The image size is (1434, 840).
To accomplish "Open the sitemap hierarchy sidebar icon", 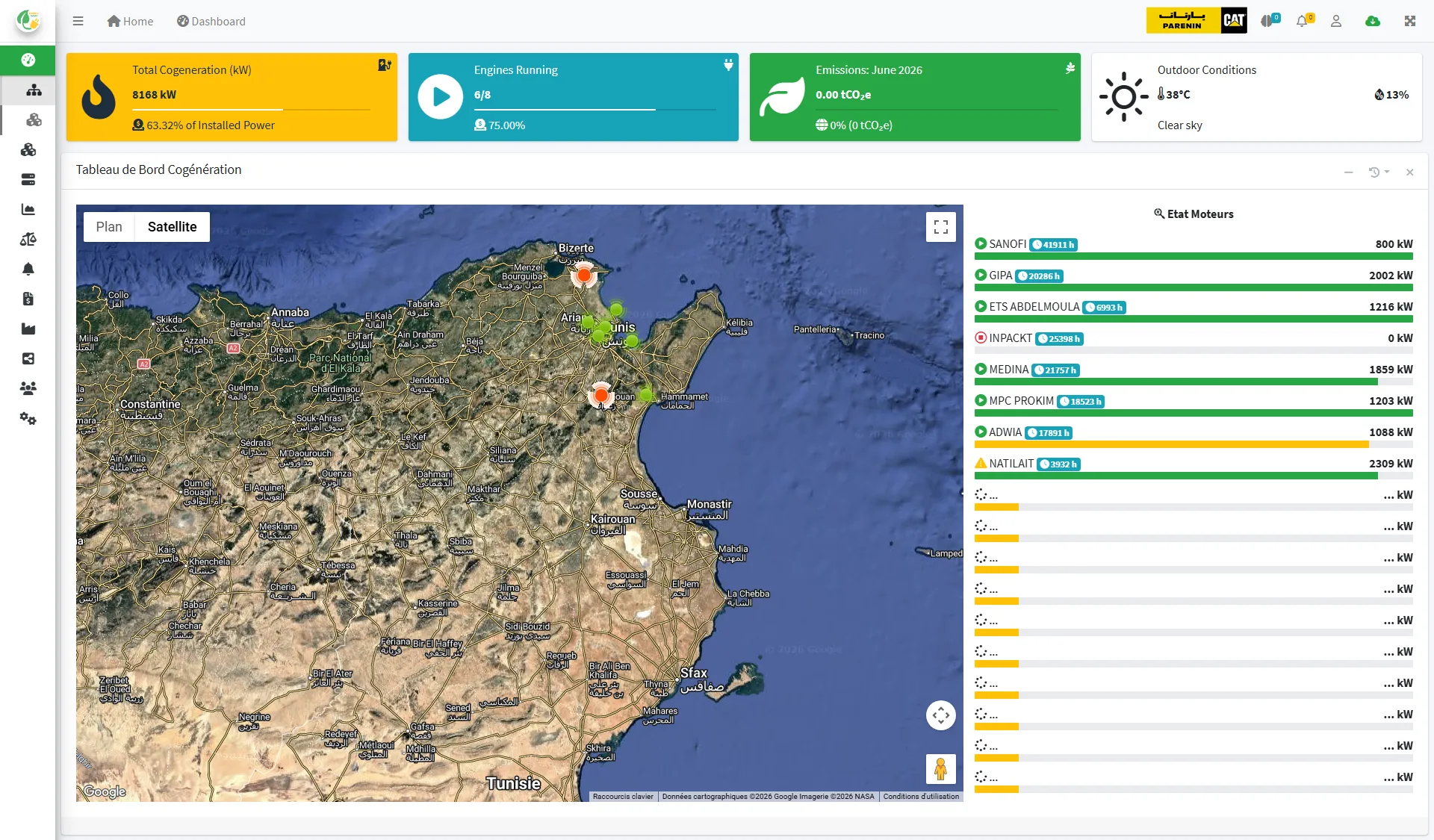I will pos(34,90).
